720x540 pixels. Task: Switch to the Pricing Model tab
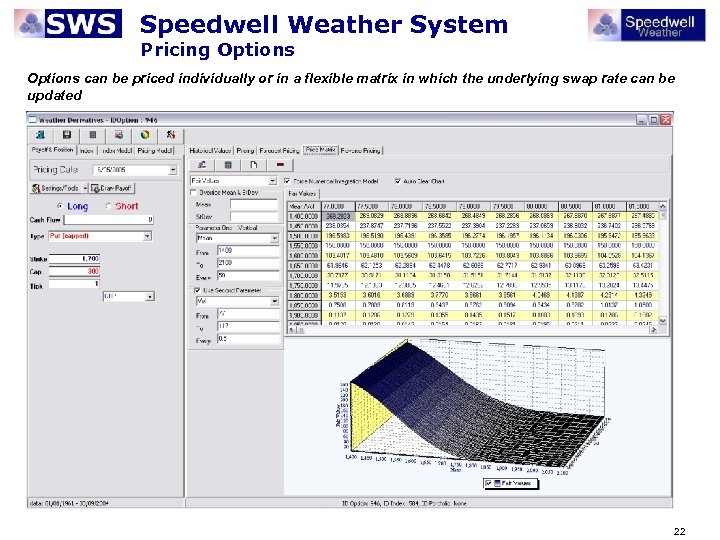[x=155, y=151]
